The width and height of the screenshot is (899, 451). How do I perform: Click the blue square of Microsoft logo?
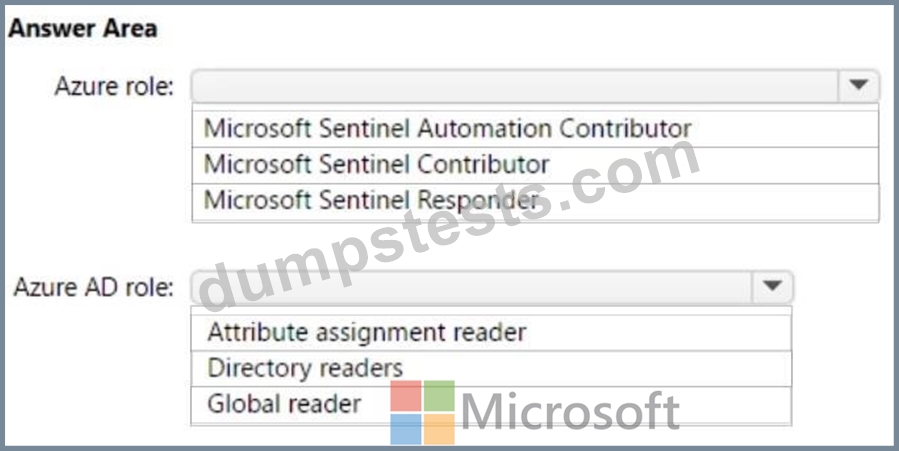tap(406, 429)
